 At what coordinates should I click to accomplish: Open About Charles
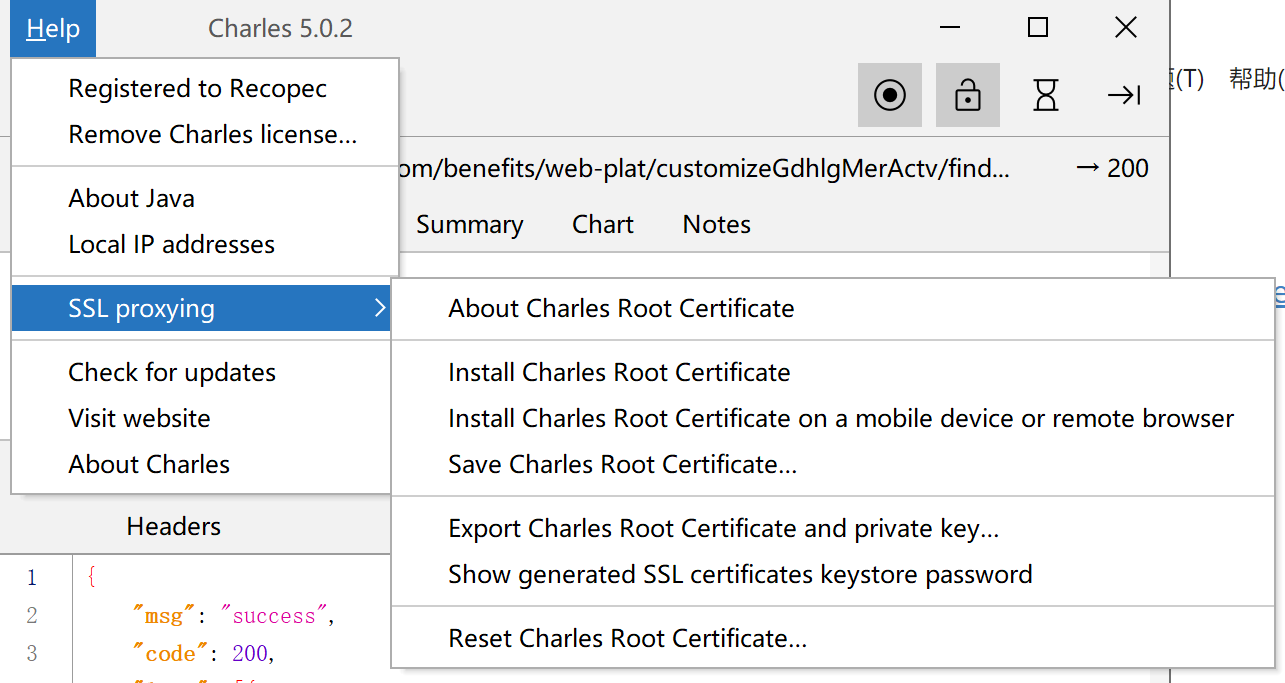201,464
